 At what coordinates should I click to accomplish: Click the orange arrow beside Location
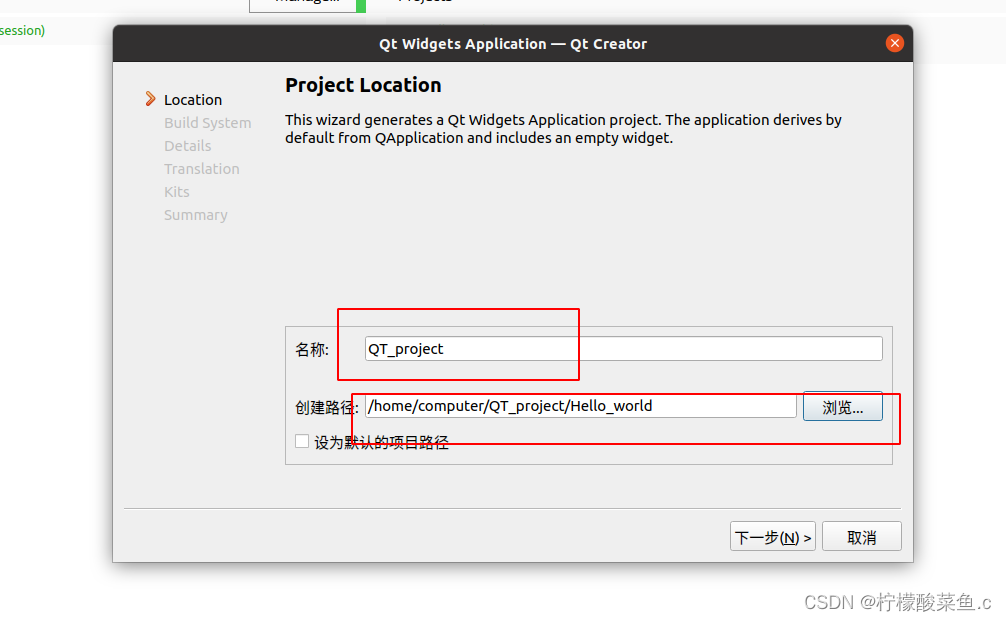(150, 99)
